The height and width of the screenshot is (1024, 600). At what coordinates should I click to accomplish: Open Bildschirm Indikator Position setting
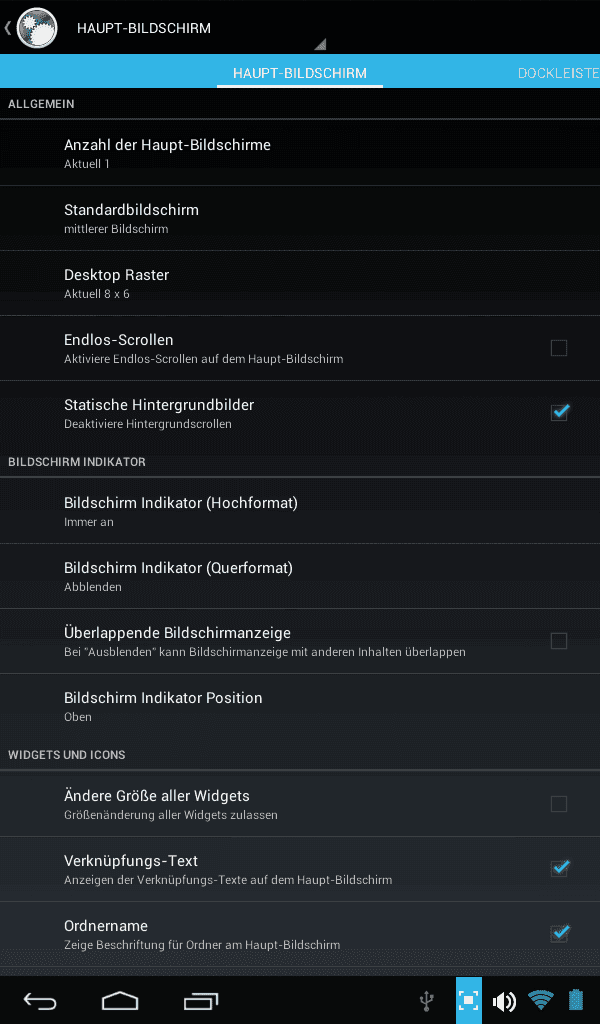[300, 707]
